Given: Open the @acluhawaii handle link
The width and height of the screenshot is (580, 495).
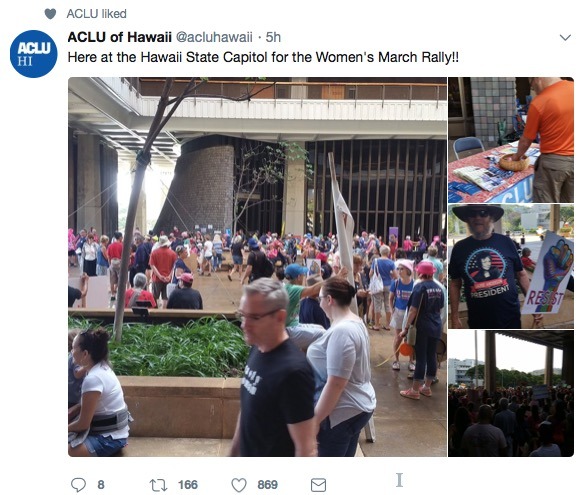Looking at the screenshot, I should (214, 37).
